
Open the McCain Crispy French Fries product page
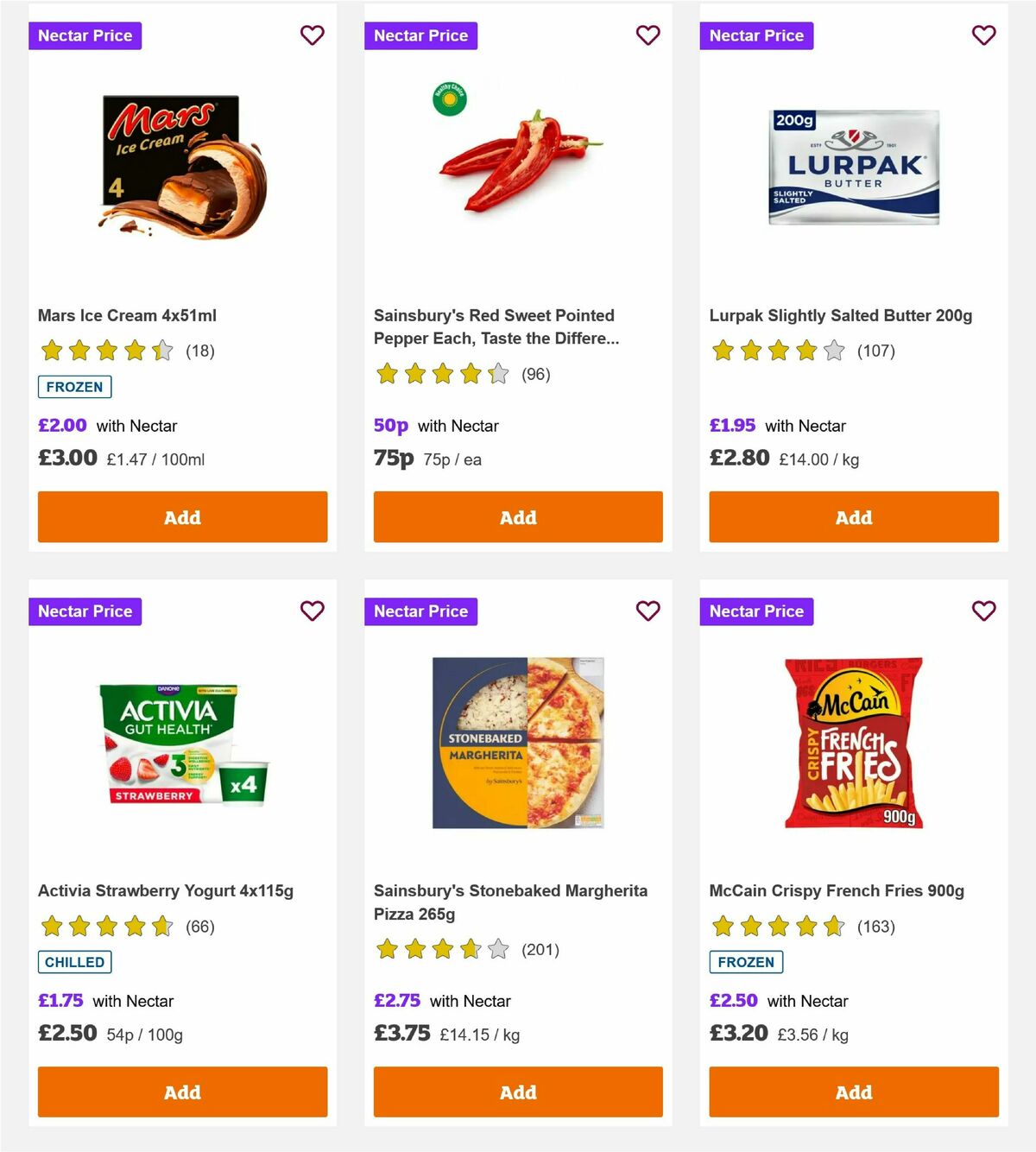point(836,890)
